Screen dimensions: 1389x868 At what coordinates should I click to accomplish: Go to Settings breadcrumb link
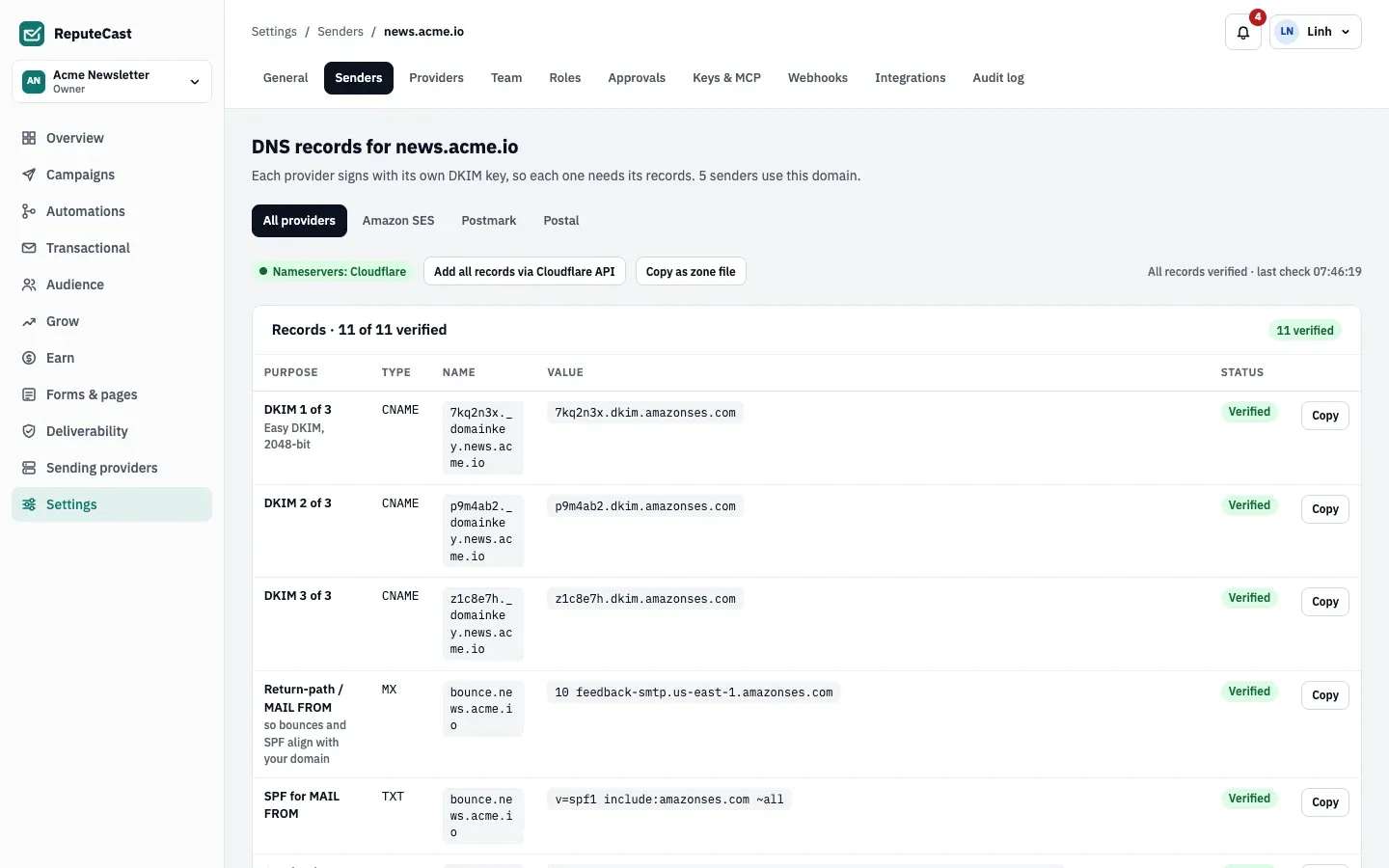274,32
